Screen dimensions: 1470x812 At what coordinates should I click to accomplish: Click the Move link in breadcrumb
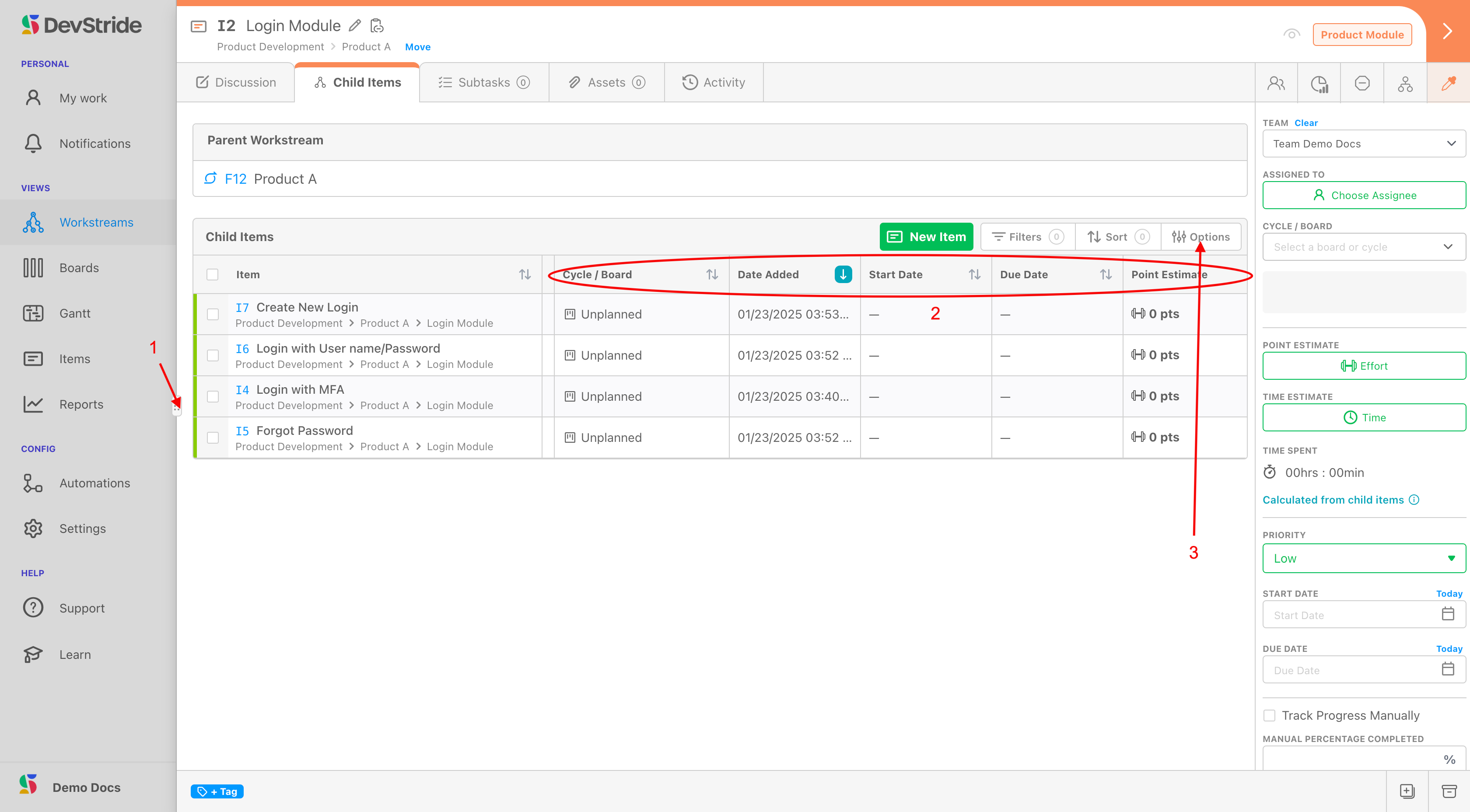(x=417, y=47)
